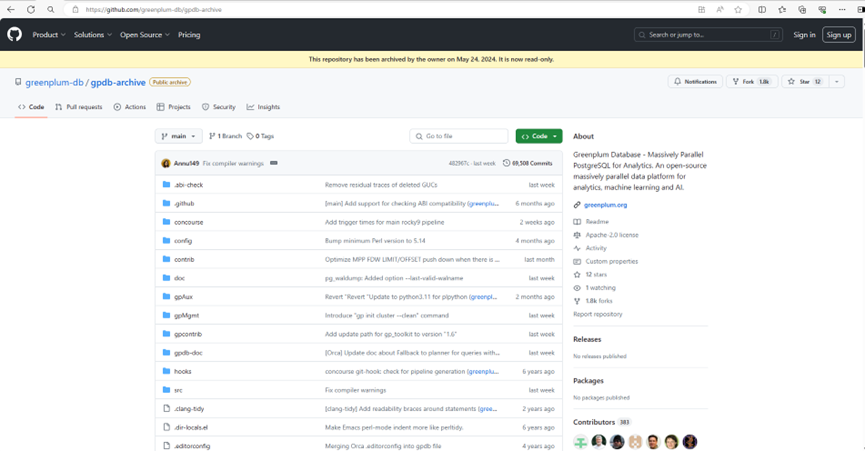Expand commit message ellipsis for Fix compiler warnings
The width and height of the screenshot is (865, 451).
[274, 163]
